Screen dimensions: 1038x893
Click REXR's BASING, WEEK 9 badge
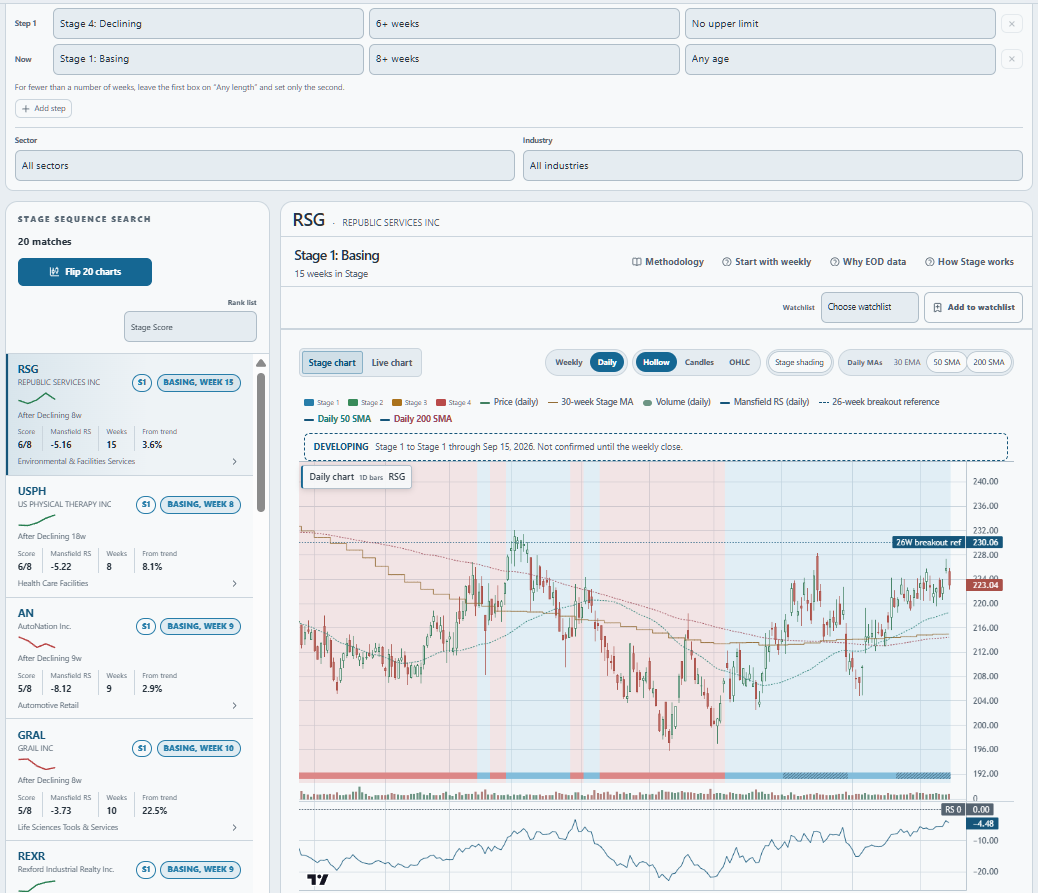[x=201, y=870]
